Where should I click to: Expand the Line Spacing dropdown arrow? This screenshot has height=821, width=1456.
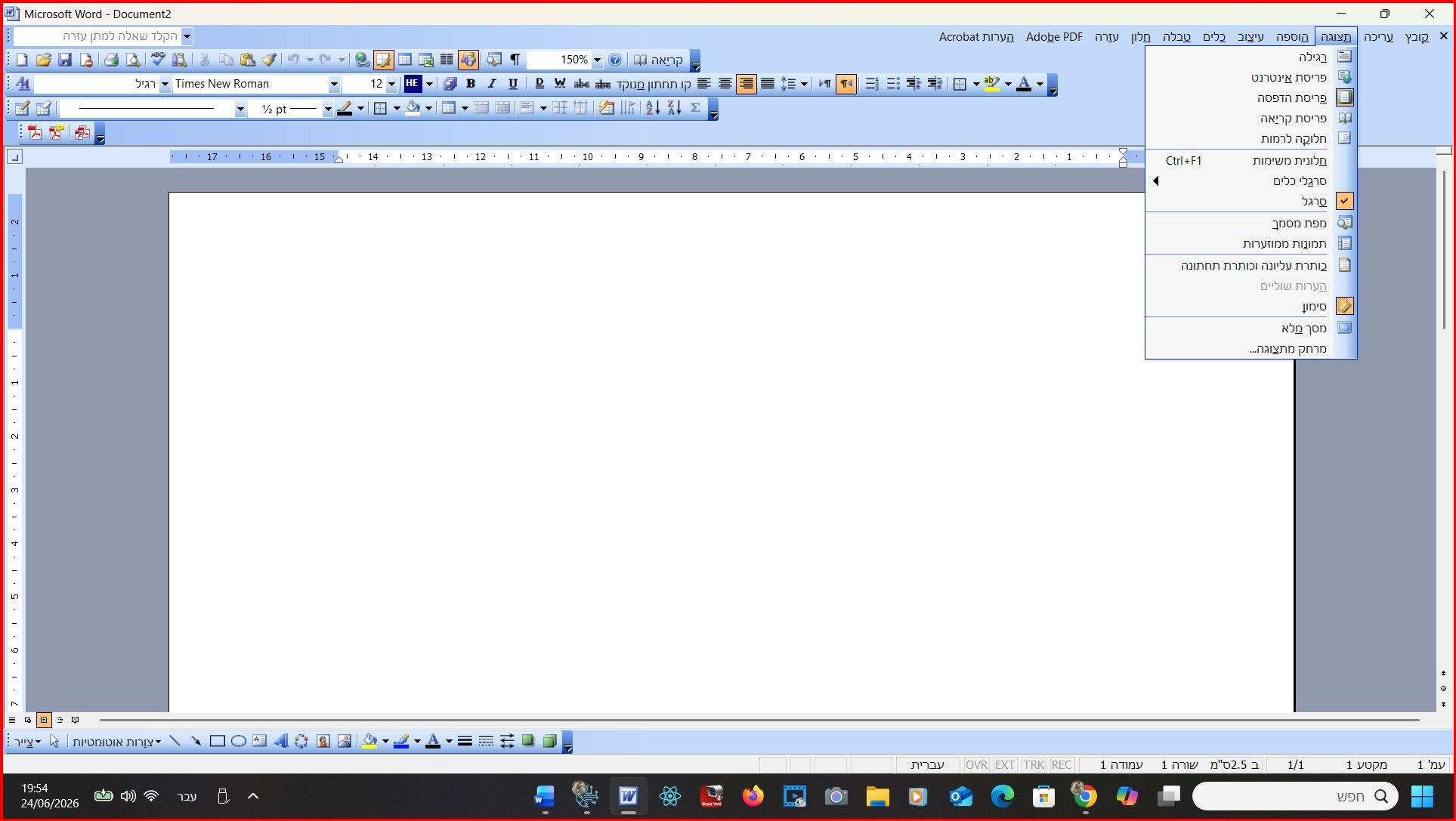click(x=804, y=84)
